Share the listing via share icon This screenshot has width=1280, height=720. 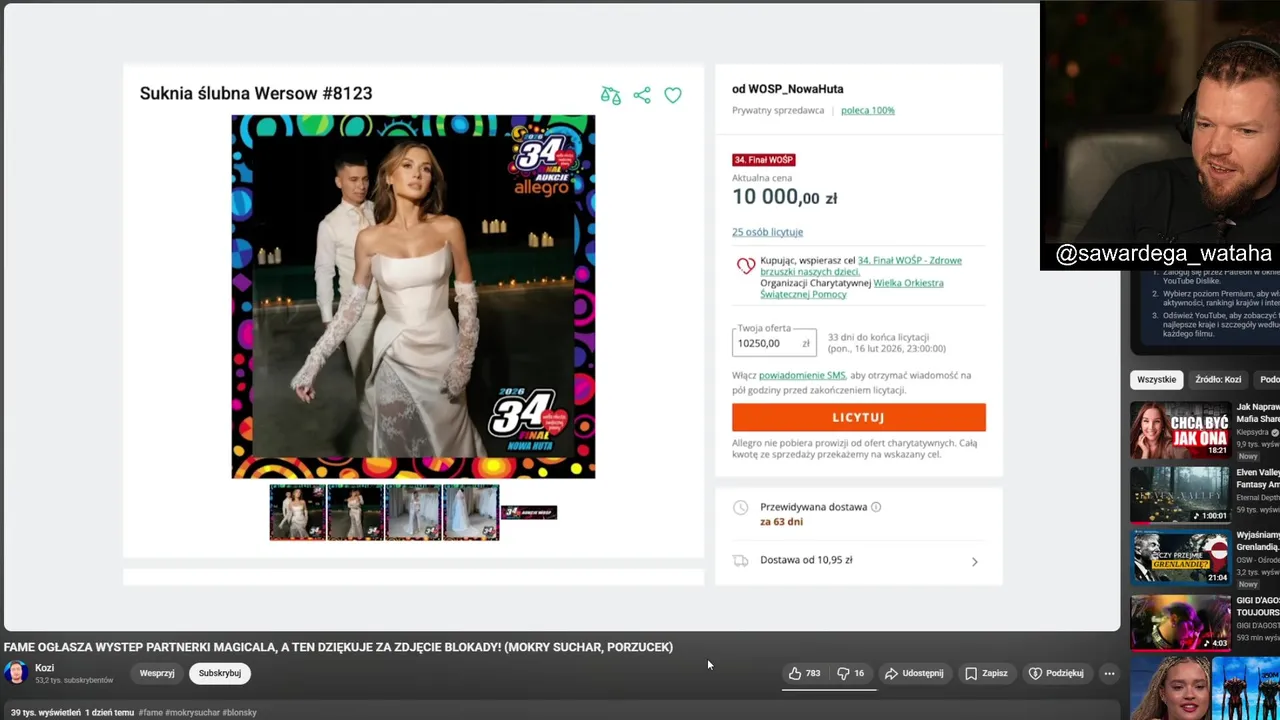point(642,95)
